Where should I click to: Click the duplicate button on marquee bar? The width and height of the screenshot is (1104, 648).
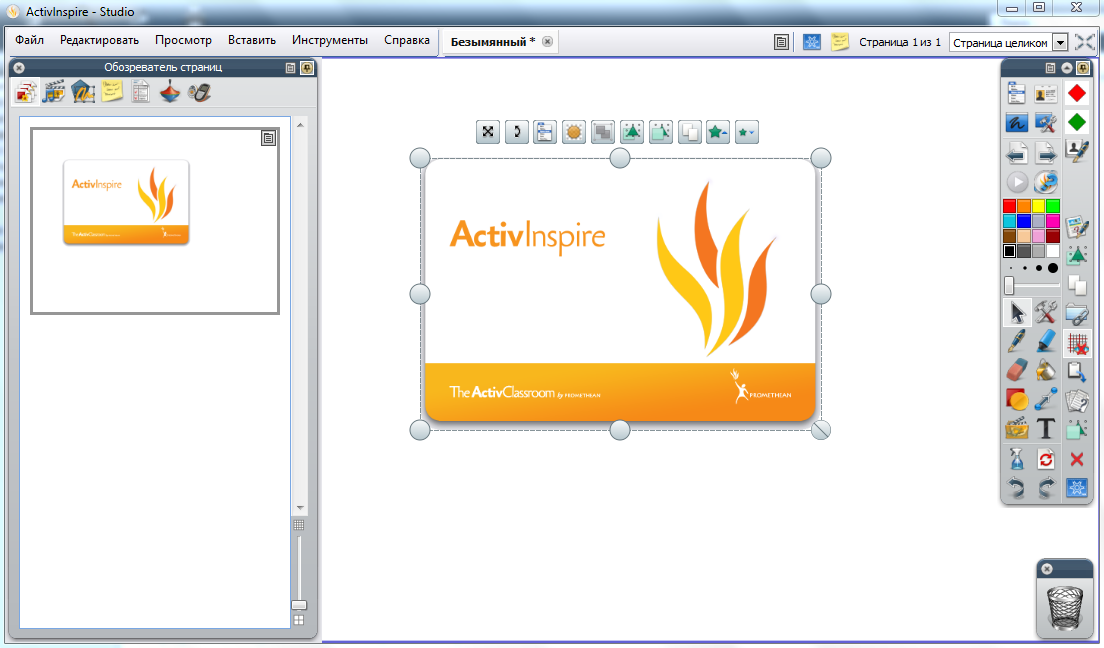coord(689,132)
